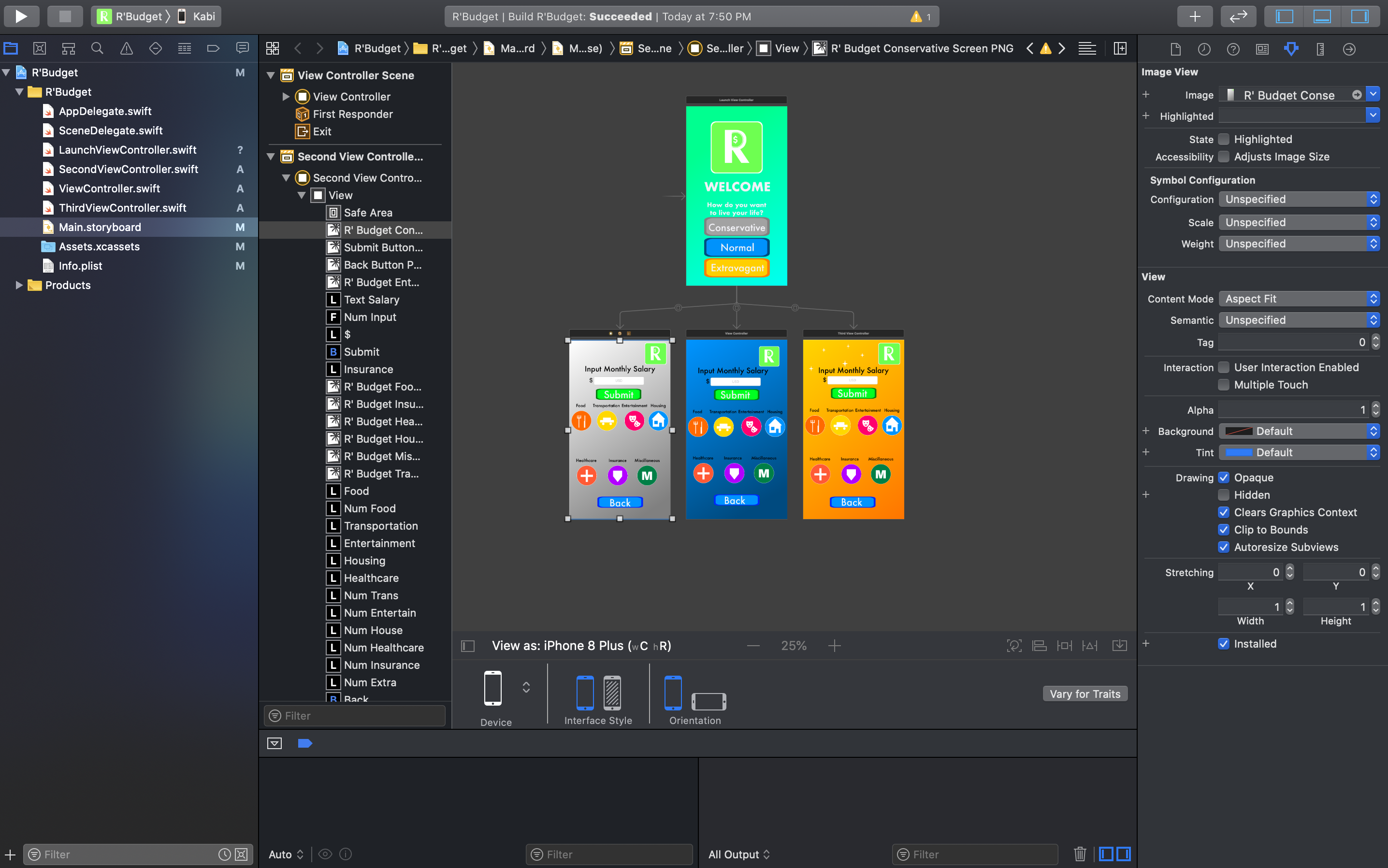The height and width of the screenshot is (868, 1388).
Task: Enable User Interaction Enabled checkbox
Action: click(1223, 367)
